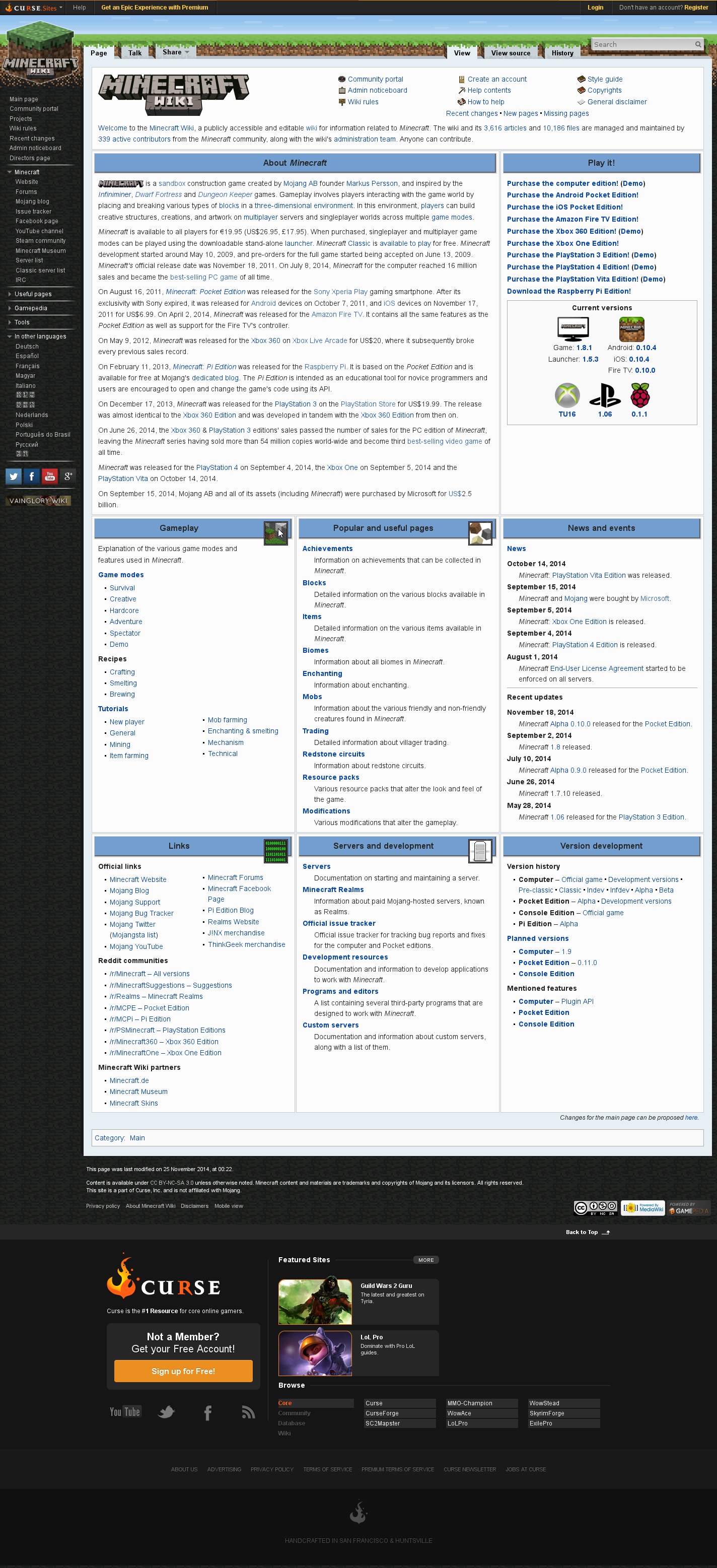Click the search magnifier icon
The height and width of the screenshot is (1568, 717).
pyautogui.click(x=698, y=44)
